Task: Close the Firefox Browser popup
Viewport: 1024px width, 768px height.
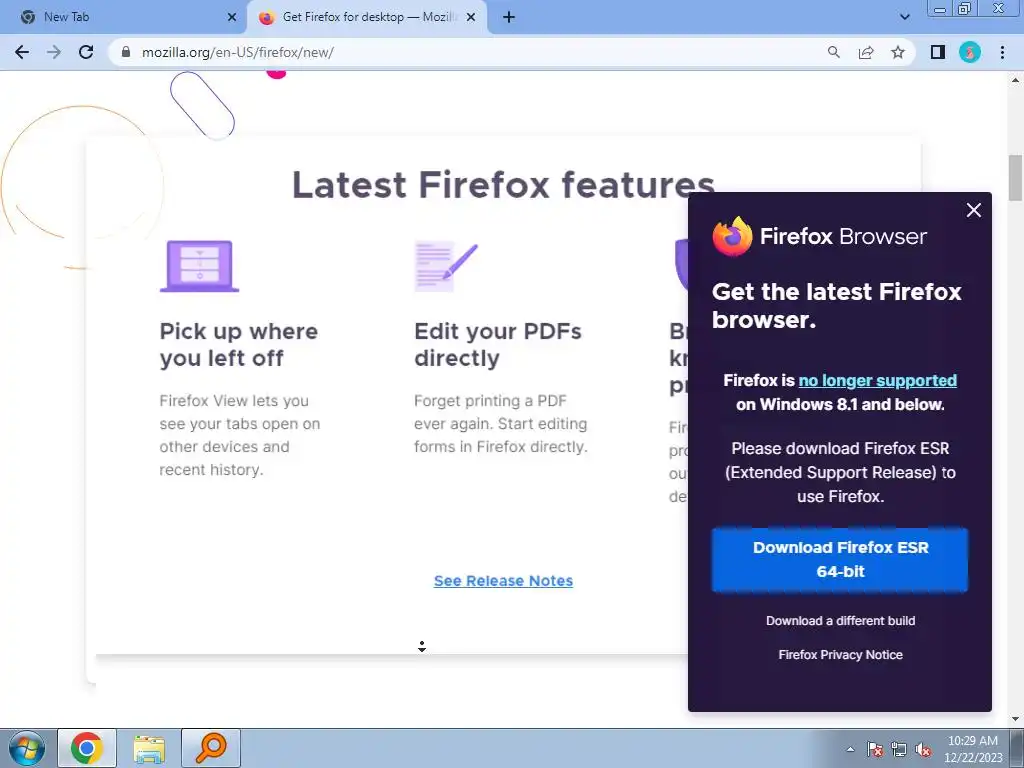Action: click(974, 210)
